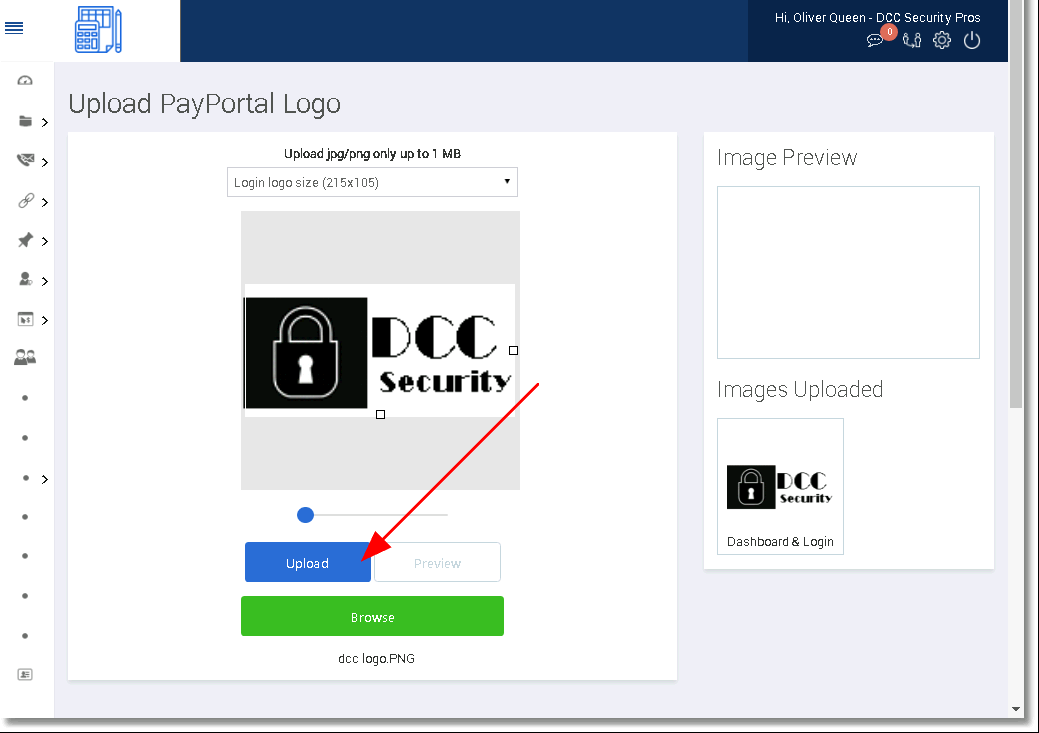Screen dimensions: 1039x733
Task: Expand the phone and mail menu chevron
Action: tap(45, 162)
